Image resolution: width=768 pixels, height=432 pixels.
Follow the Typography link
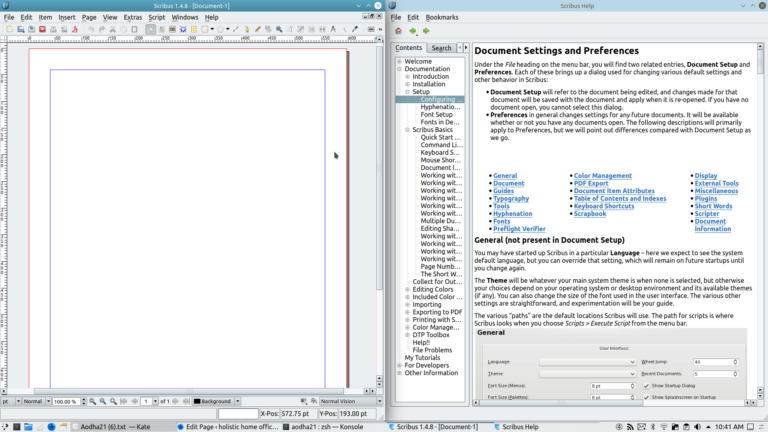point(511,198)
